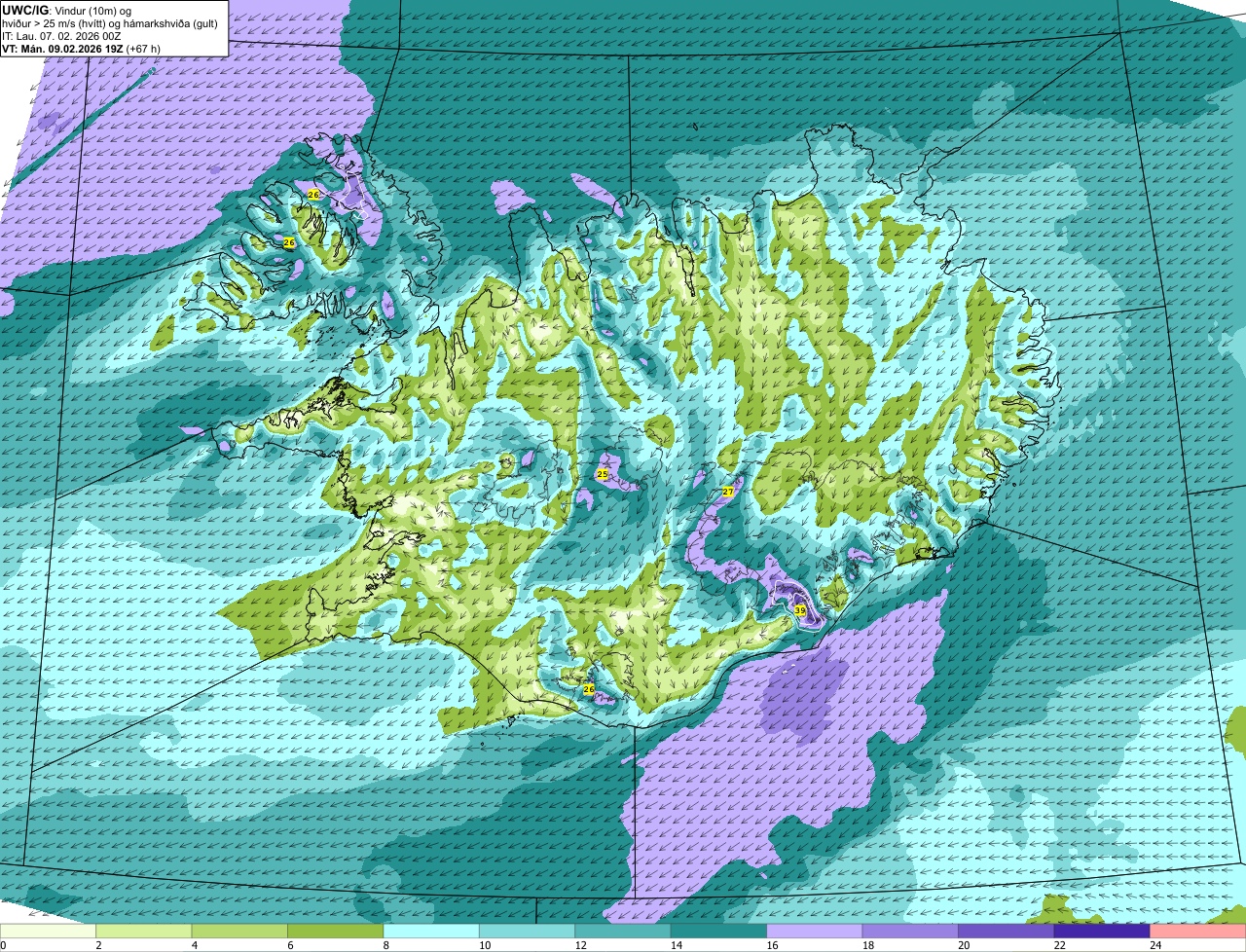Screen dimensions: 1246x952
Task: Click the legend scale number 8
Action: 386,945
